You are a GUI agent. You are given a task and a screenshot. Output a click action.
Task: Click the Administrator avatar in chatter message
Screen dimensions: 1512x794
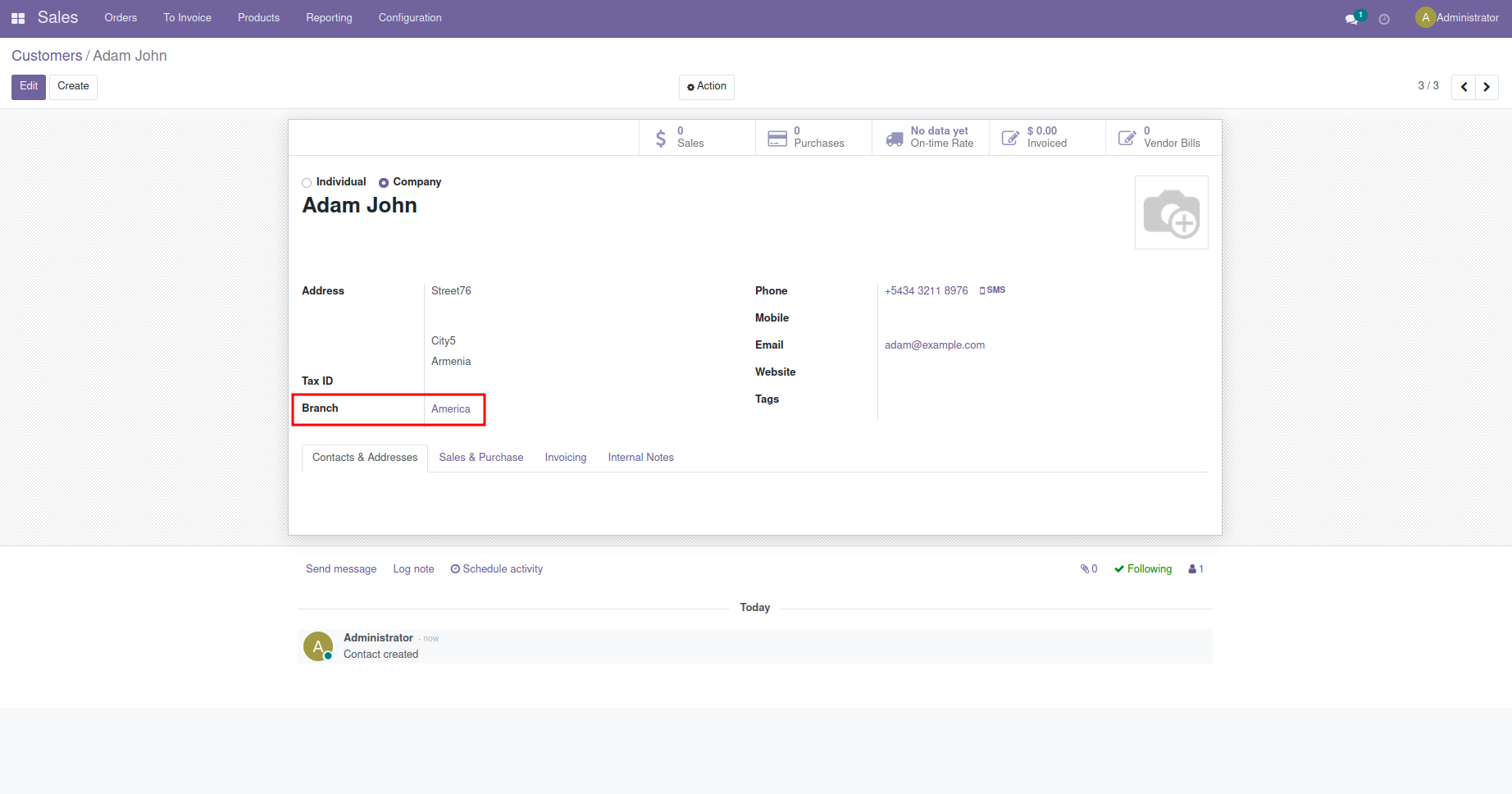point(318,646)
